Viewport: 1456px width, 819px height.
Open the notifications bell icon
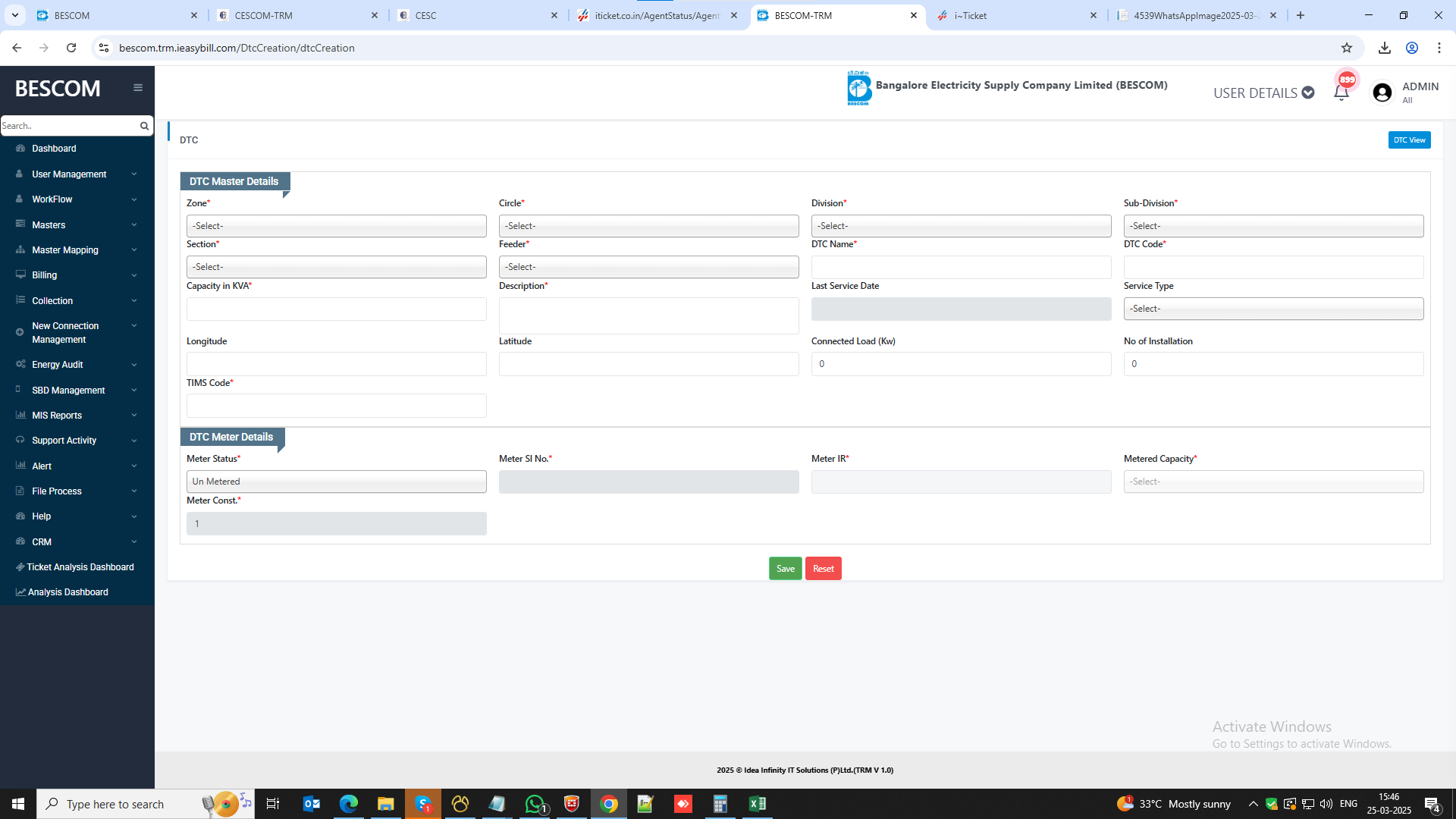tap(1341, 93)
